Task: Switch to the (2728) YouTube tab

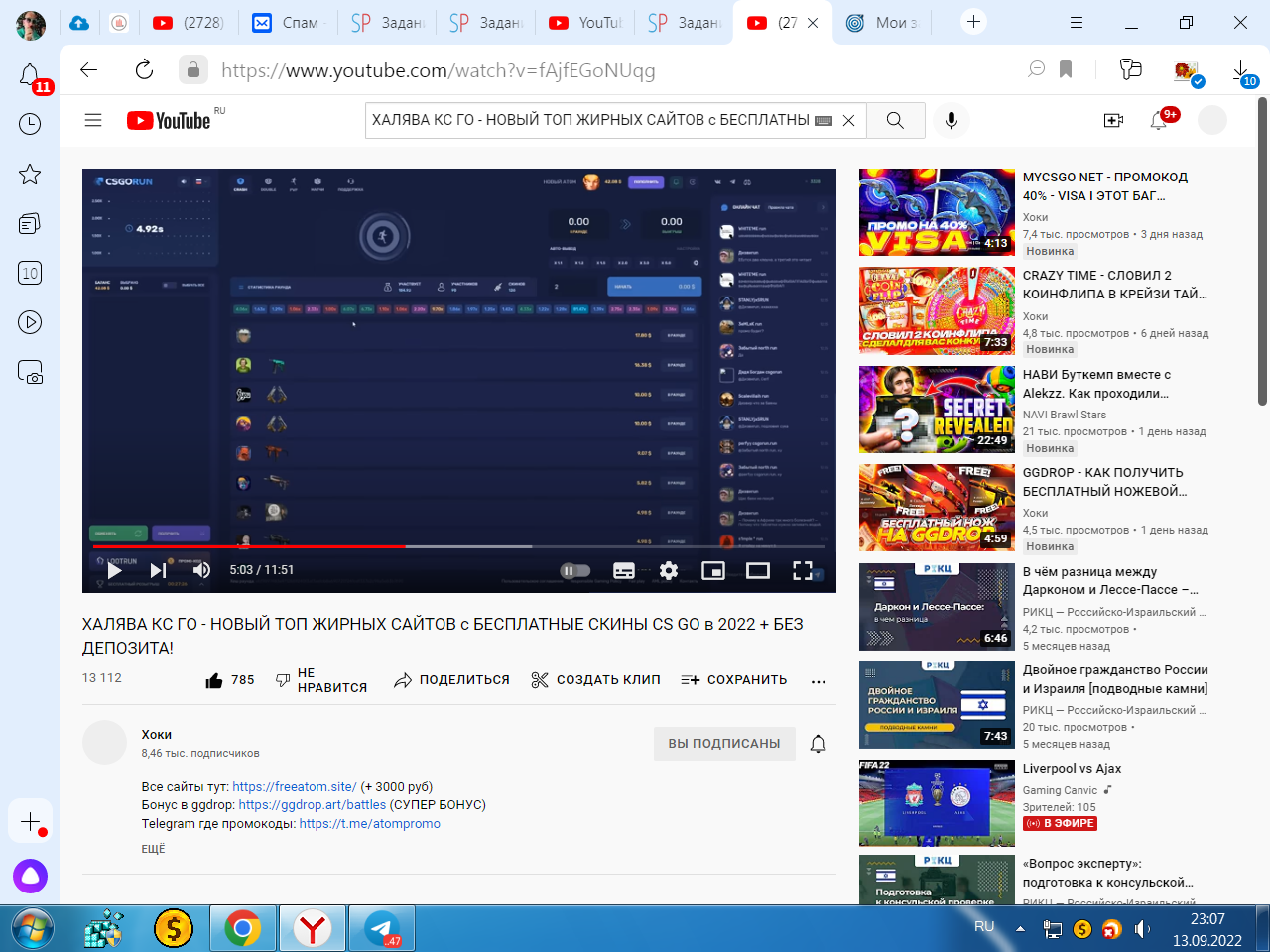Action: click(x=189, y=23)
